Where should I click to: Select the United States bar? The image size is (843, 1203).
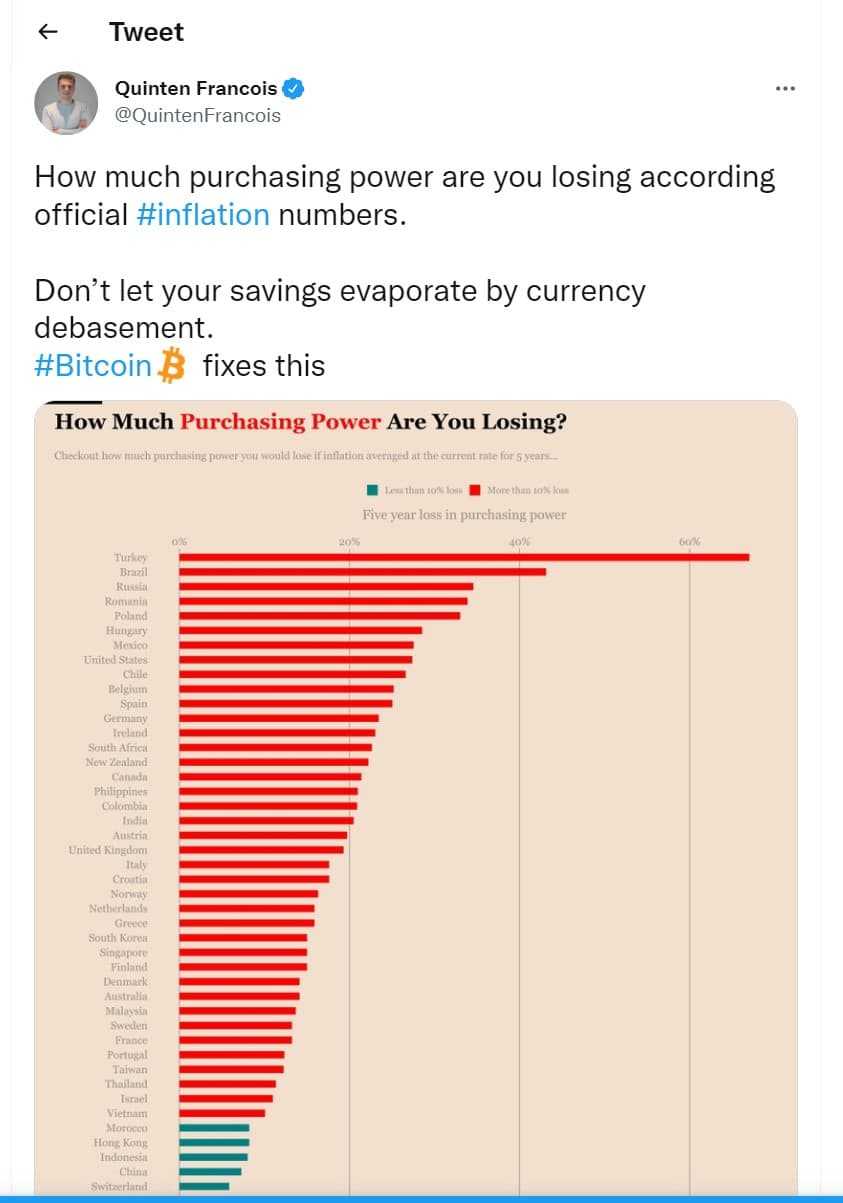point(295,660)
